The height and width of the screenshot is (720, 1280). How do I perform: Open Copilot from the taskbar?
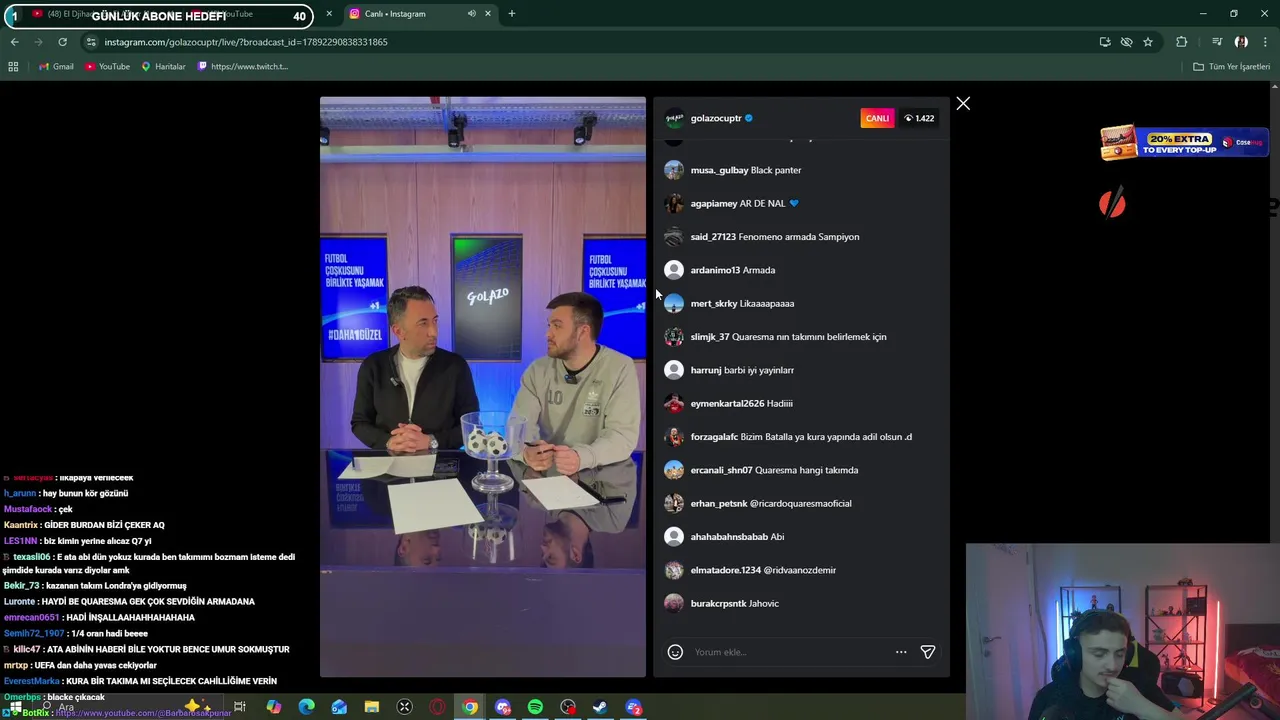click(x=273, y=707)
